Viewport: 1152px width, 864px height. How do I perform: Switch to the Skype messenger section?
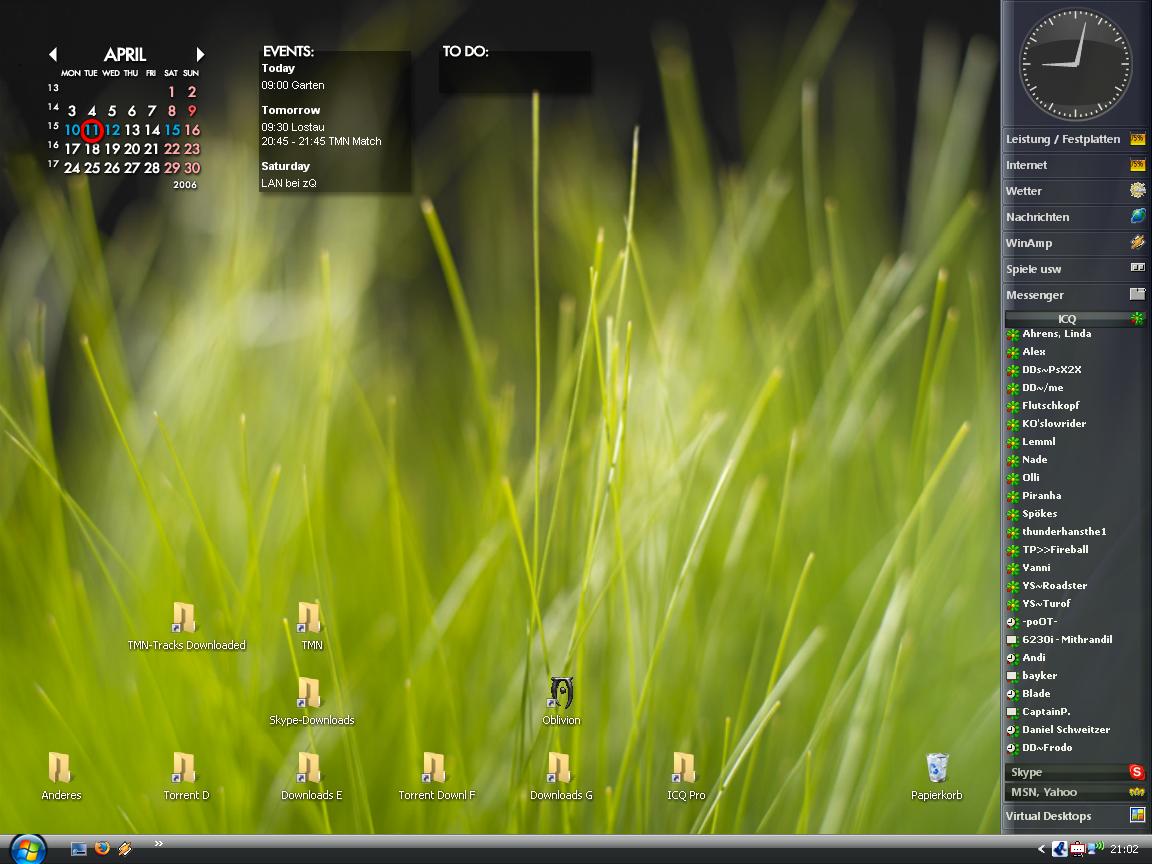tap(1074, 772)
